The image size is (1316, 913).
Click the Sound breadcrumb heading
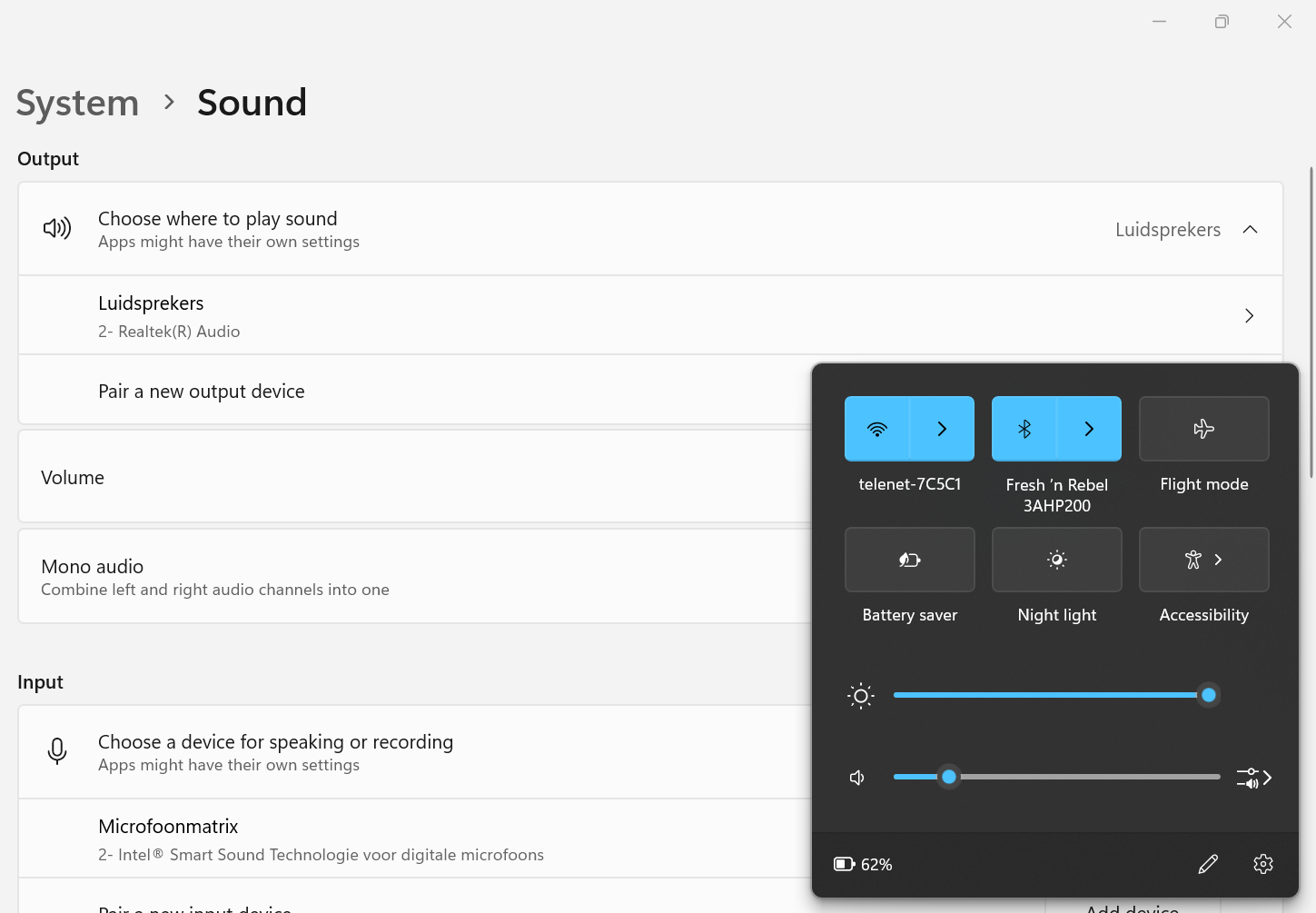(252, 103)
